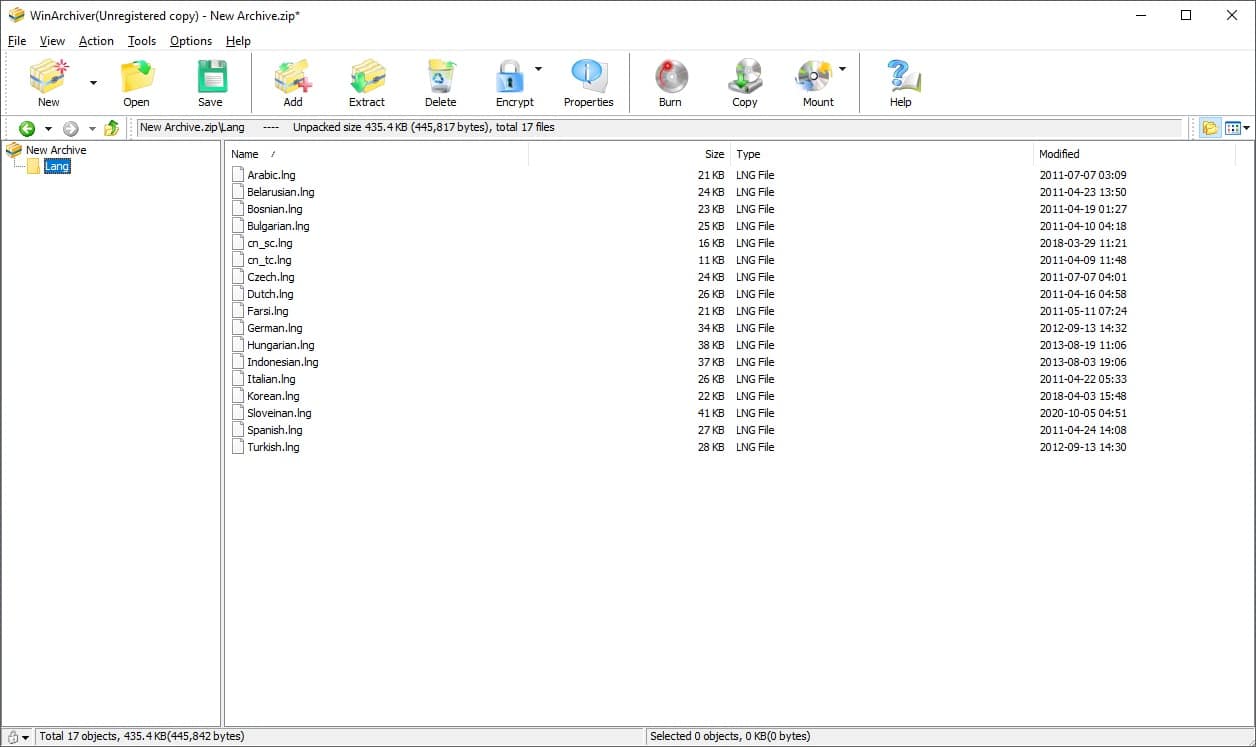The image size is (1256, 747).
Task: Click the Save toolbar icon
Action: tap(211, 77)
